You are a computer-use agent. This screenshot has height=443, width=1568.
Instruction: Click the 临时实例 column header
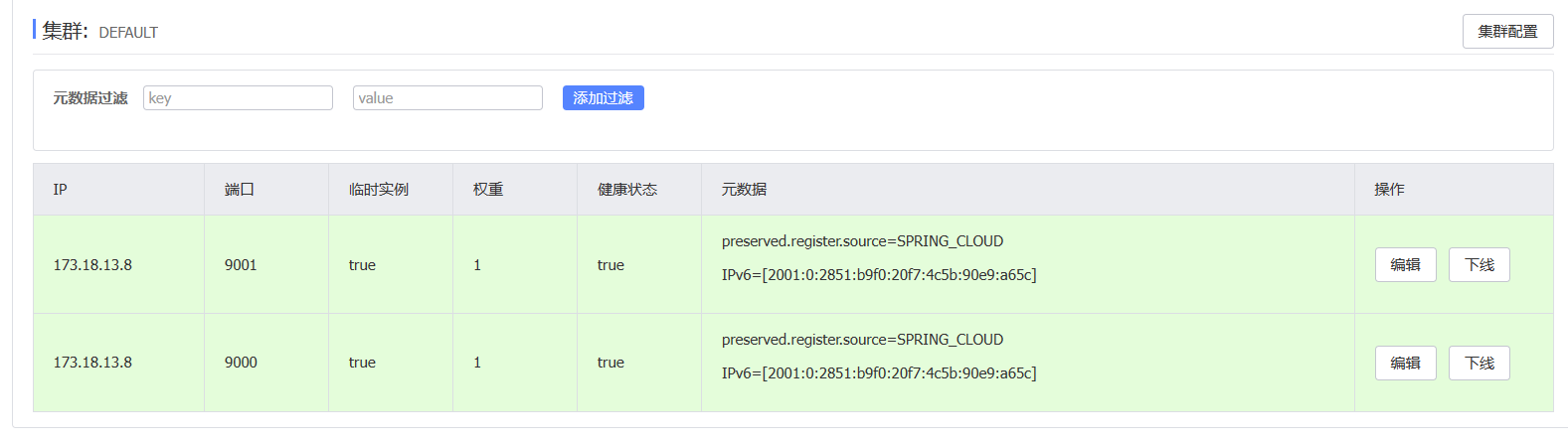379,190
